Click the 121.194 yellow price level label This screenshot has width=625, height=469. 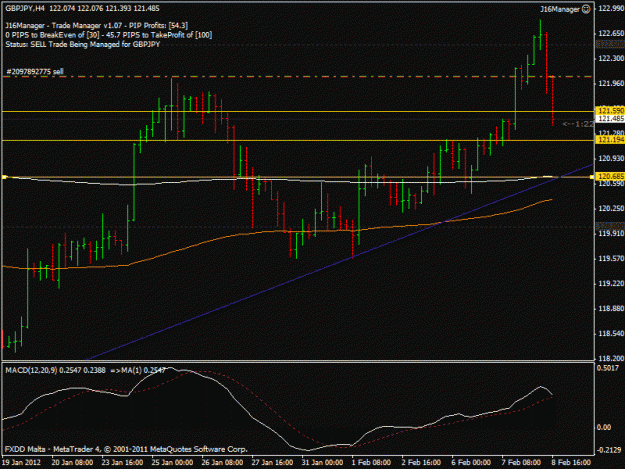pyautogui.click(x=610, y=139)
